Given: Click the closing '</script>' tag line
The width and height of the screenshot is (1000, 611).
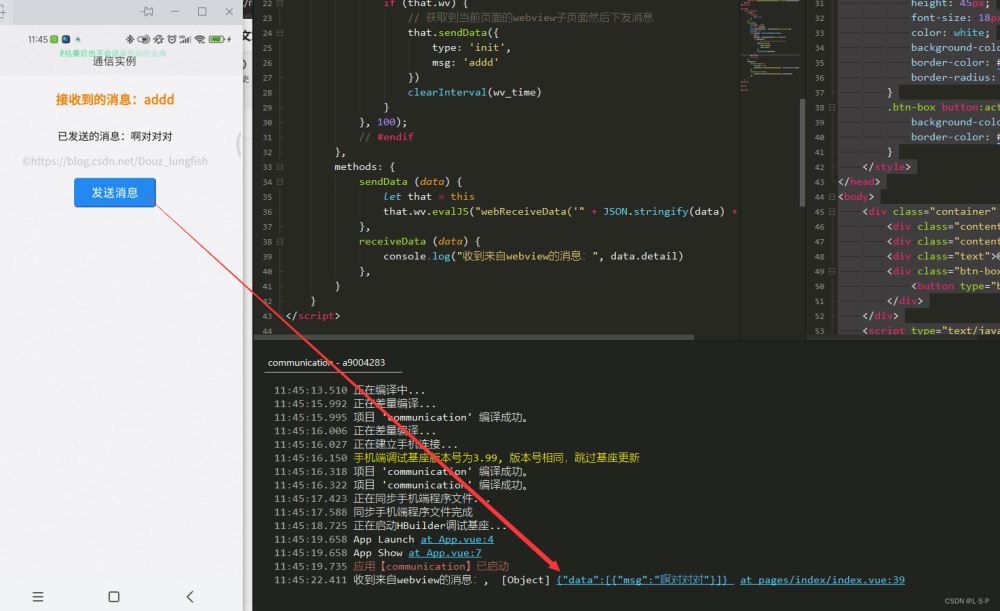Looking at the screenshot, I should (313, 316).
